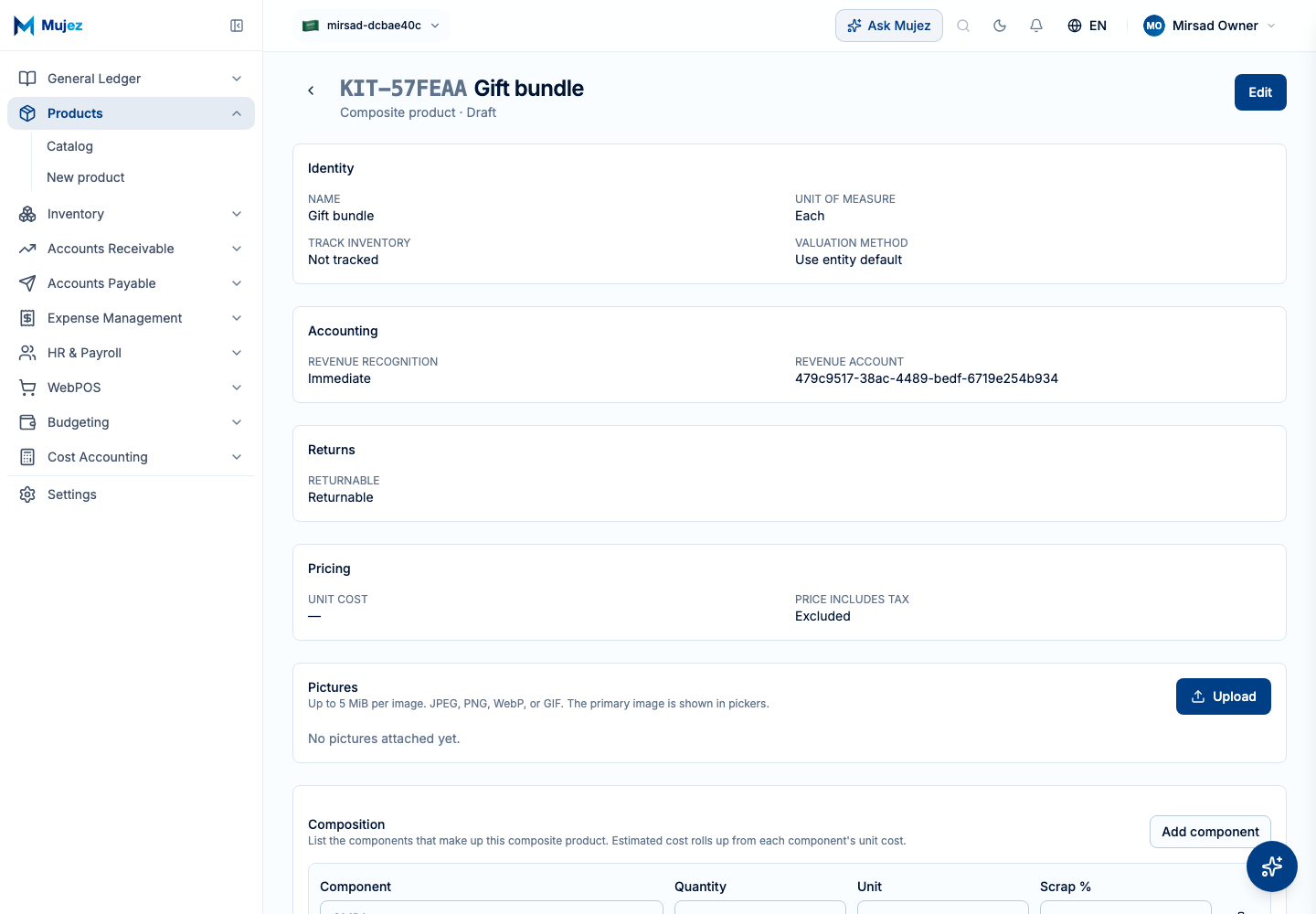
Task: Click the 'Immediate' revenue recognition value
Action: [x=339, y=378]
